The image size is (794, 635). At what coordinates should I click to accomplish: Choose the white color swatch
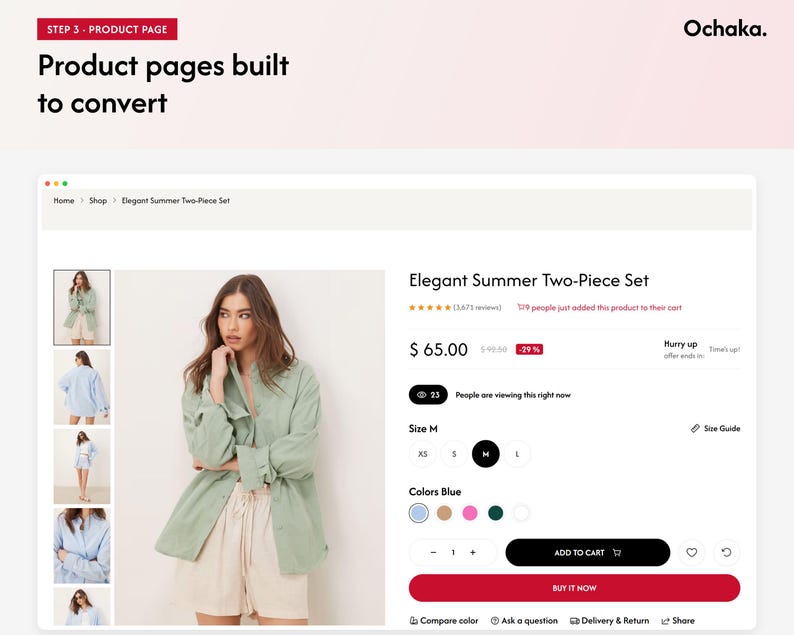(x=521, y=513)
